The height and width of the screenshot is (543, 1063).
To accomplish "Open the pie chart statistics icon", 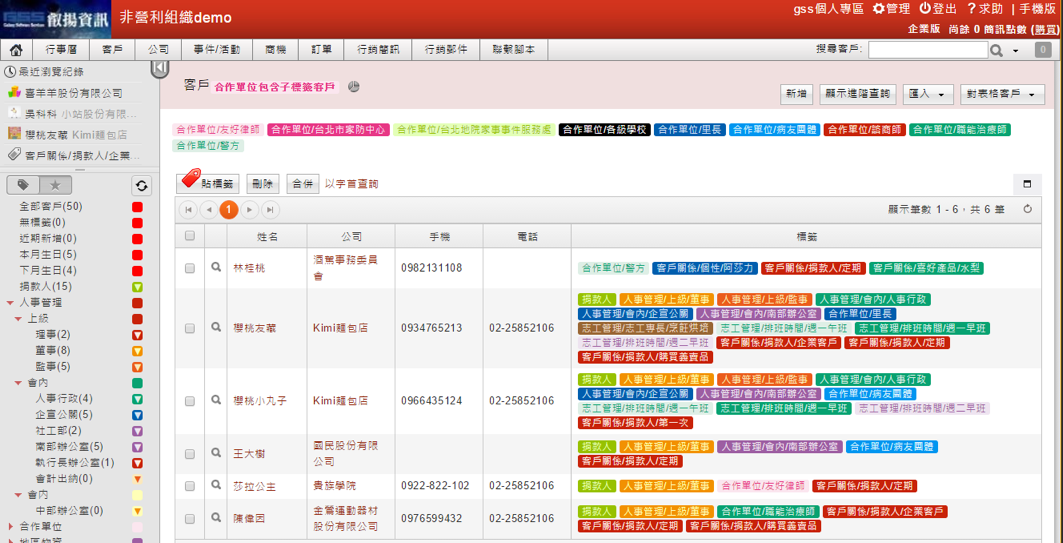I will click(x=353, y=87).
